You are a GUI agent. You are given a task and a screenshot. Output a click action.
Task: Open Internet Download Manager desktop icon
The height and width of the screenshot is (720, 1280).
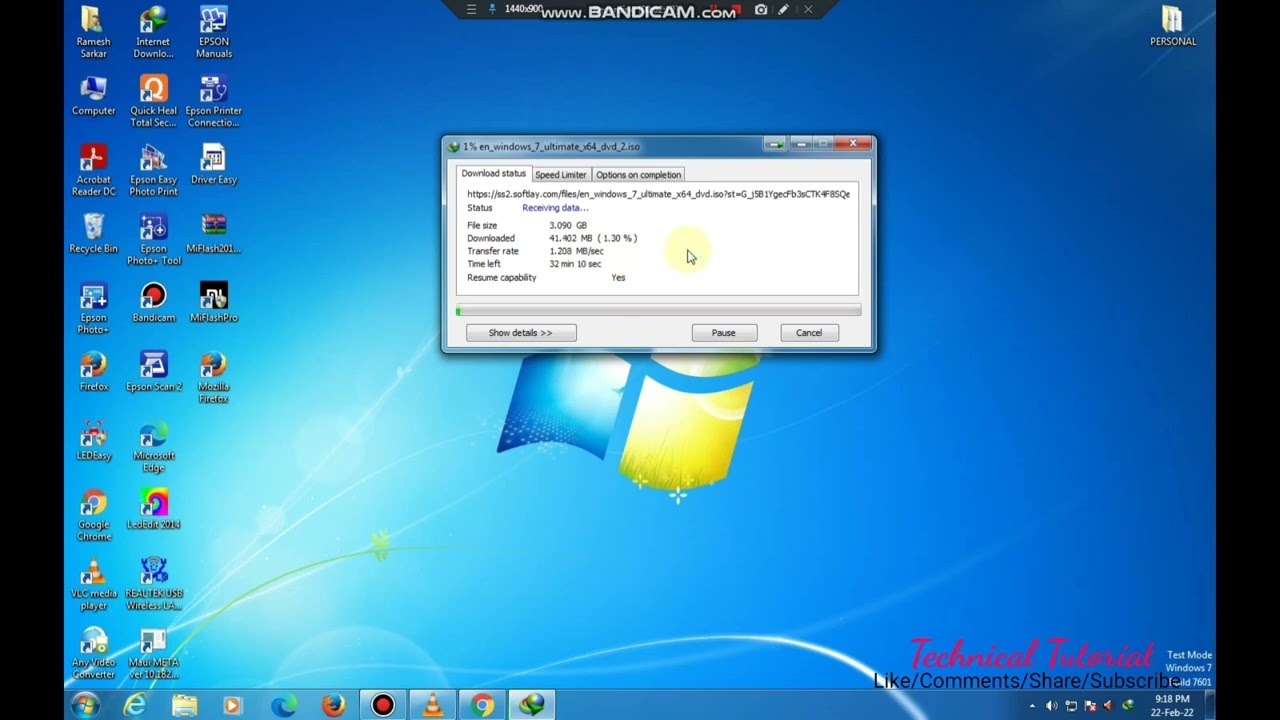pos(153,31)
